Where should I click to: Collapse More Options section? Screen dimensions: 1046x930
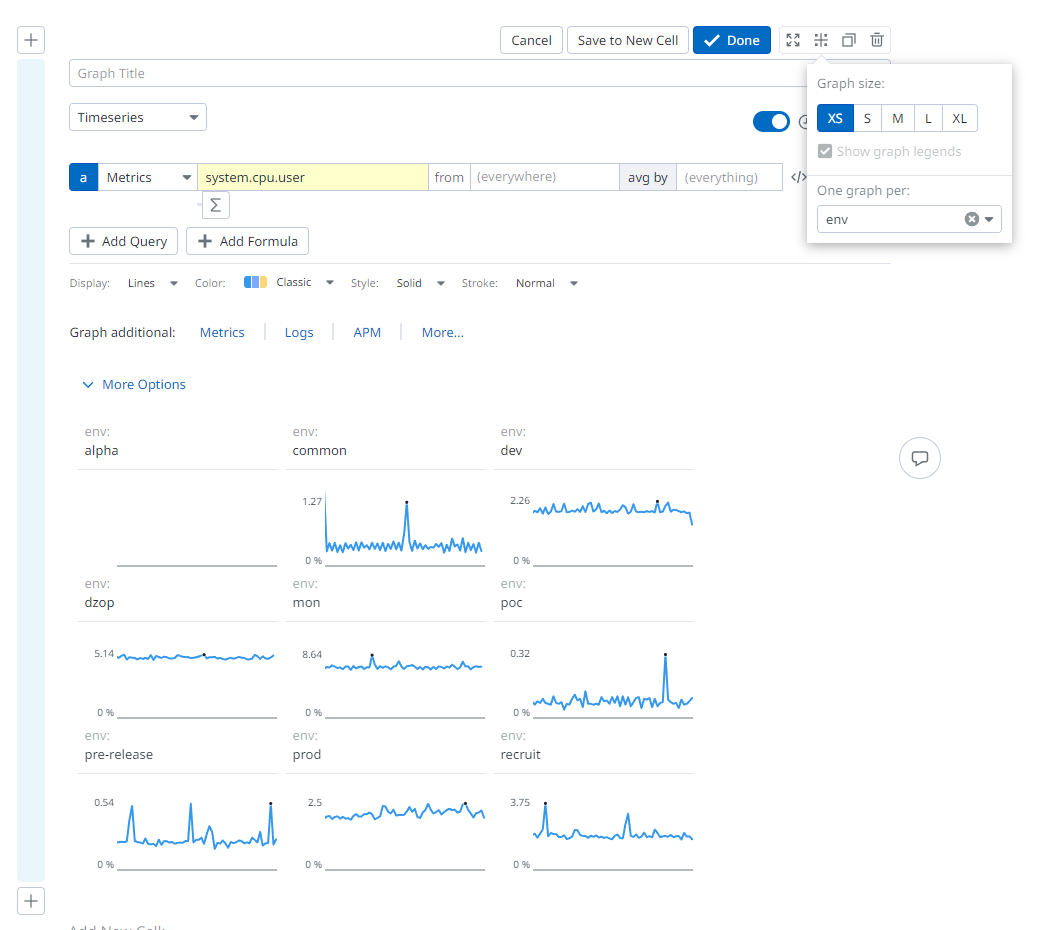(x=134, y=384)
